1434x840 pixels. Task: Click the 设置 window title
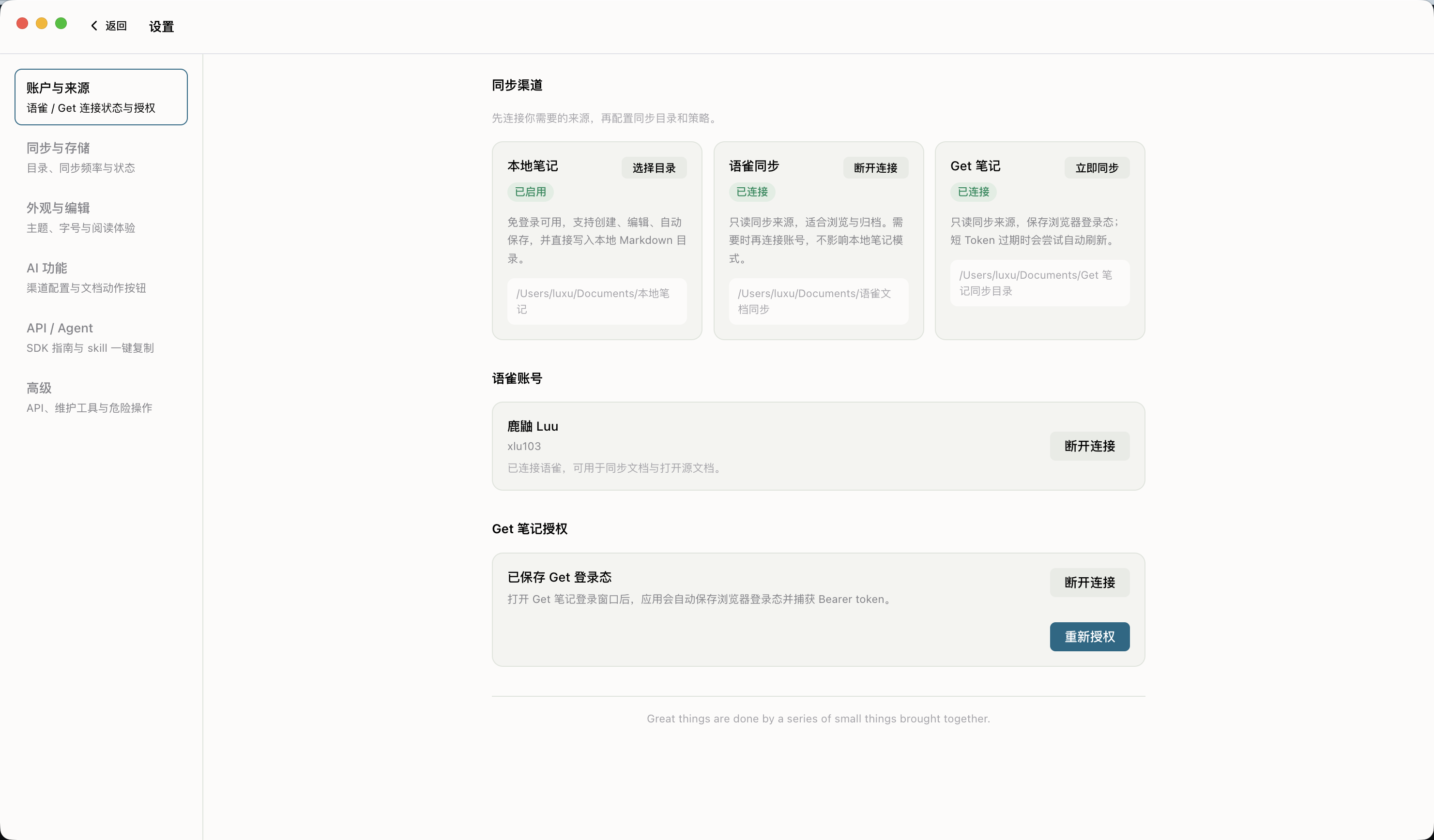click(x=162, y=26)
